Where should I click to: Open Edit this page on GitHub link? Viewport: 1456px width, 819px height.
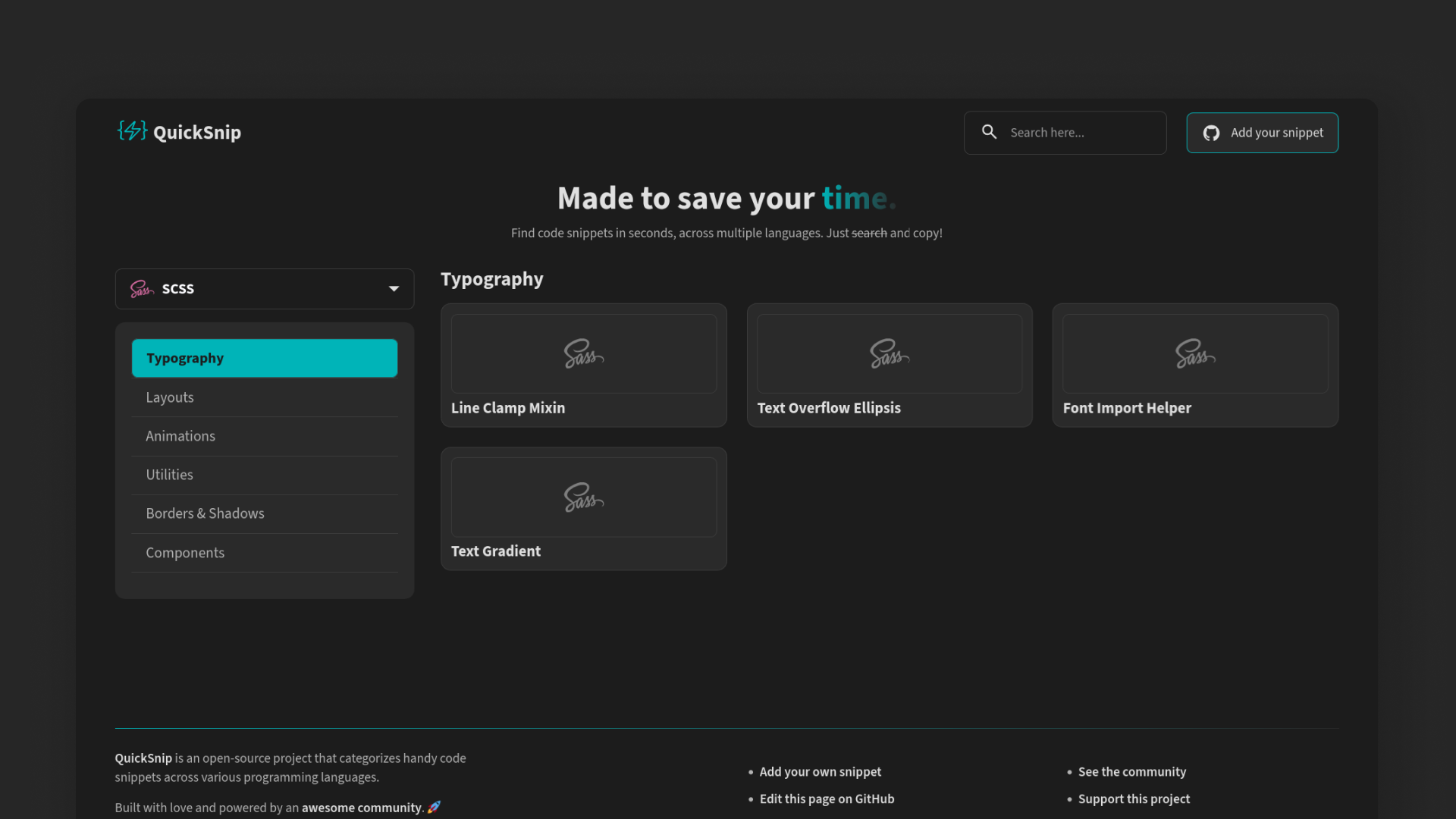pos(827,799)
